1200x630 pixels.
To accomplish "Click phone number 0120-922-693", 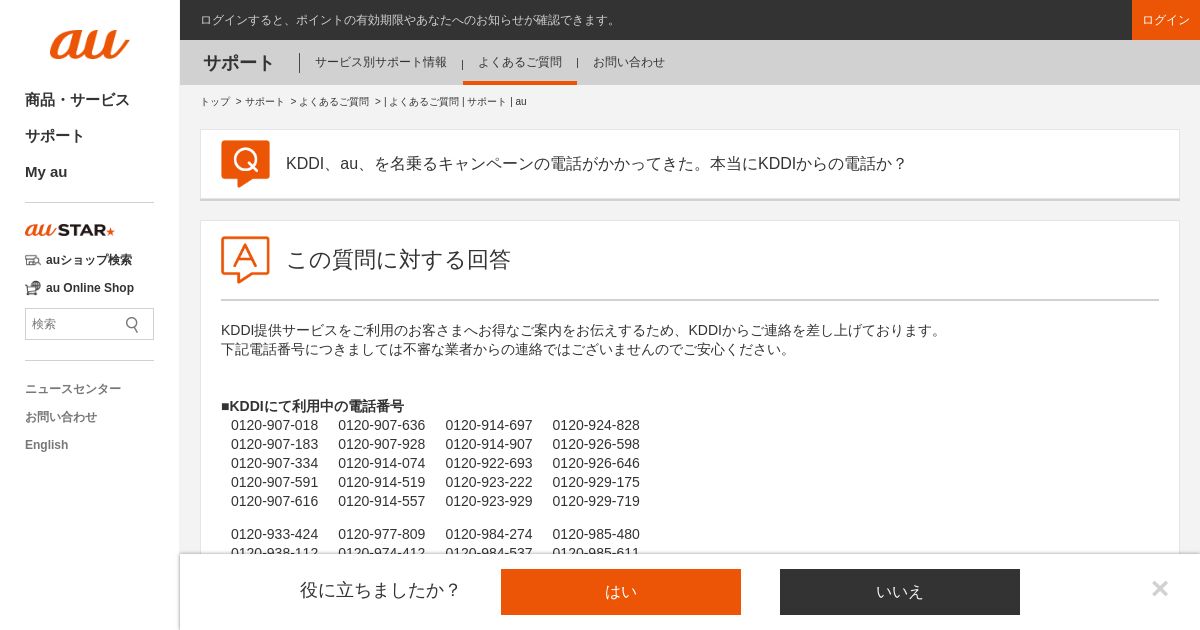I will click(489, 463).
